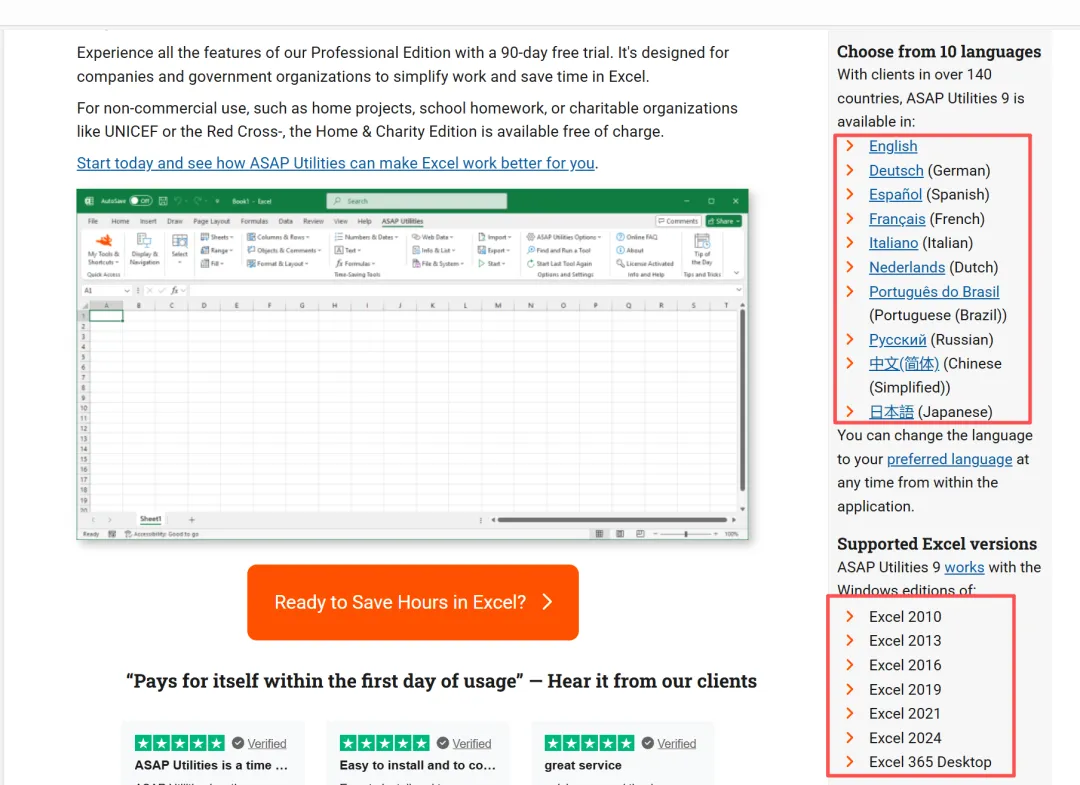Collapse the ribbon using its chevron

pyautogui.click(x=736, y=273)
